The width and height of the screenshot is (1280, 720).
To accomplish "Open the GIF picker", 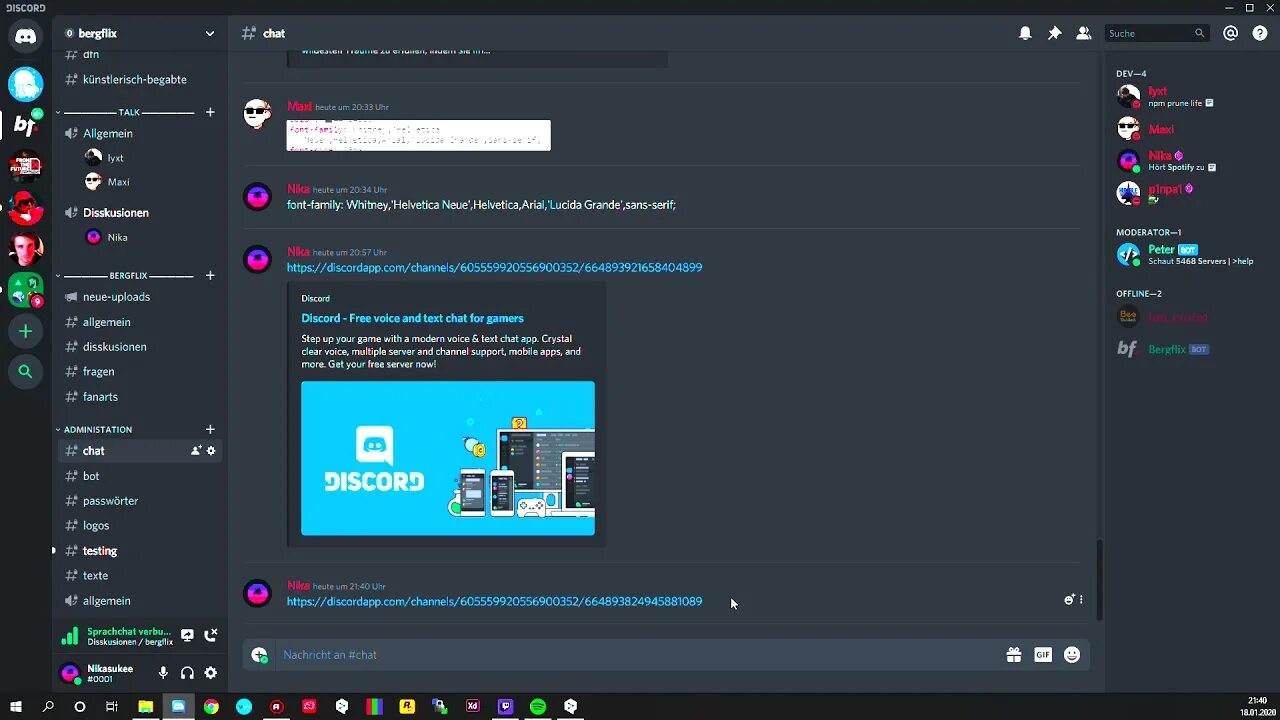I will [x=1043, y=655].
